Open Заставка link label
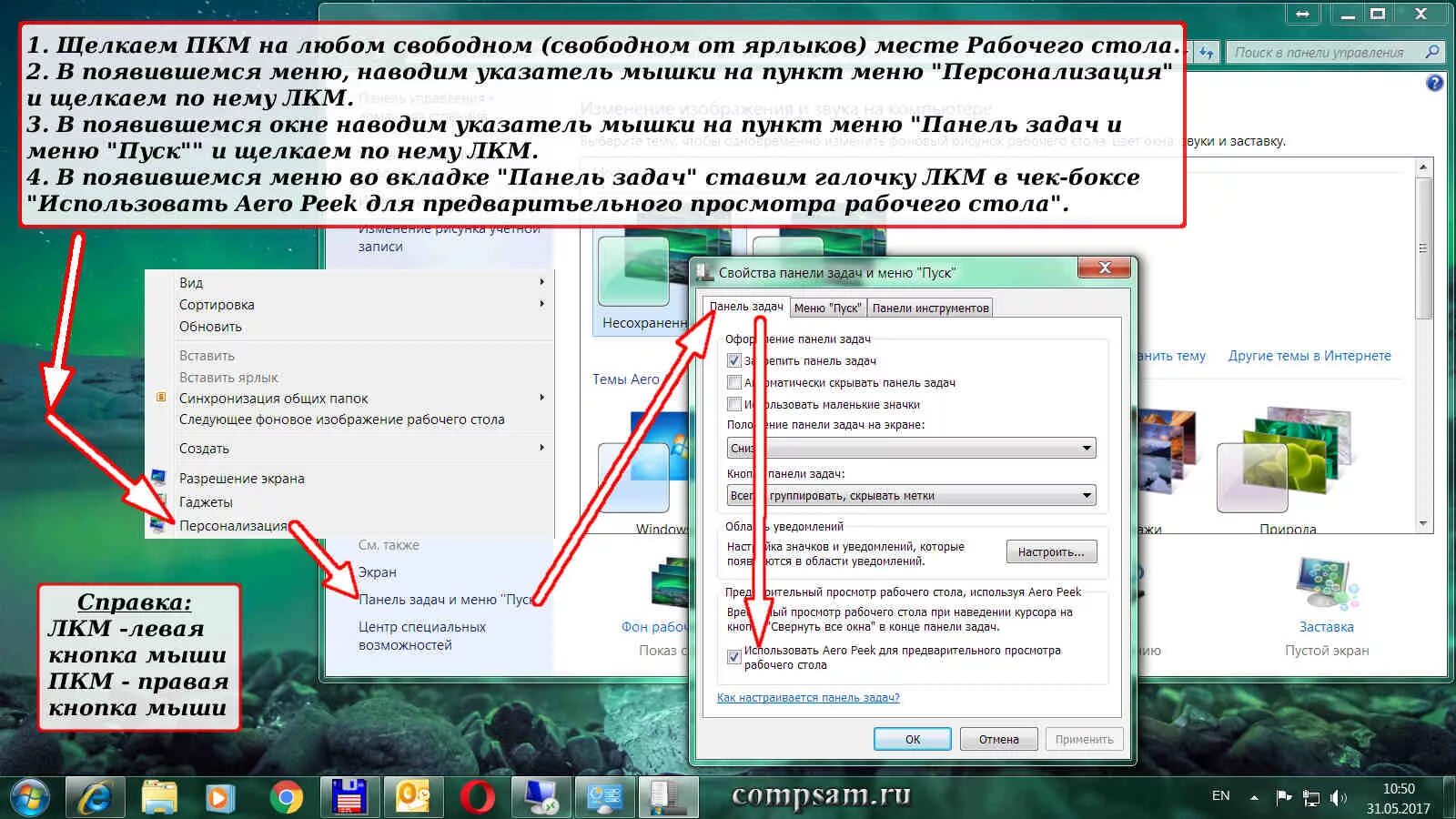 point(1326,626)
